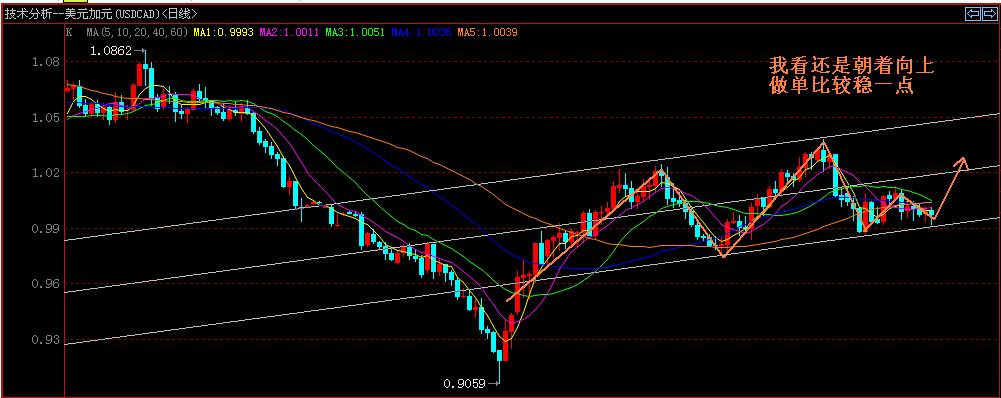
Task: Click the 1.0862 high price label
Action: click(x=111, y=50)
